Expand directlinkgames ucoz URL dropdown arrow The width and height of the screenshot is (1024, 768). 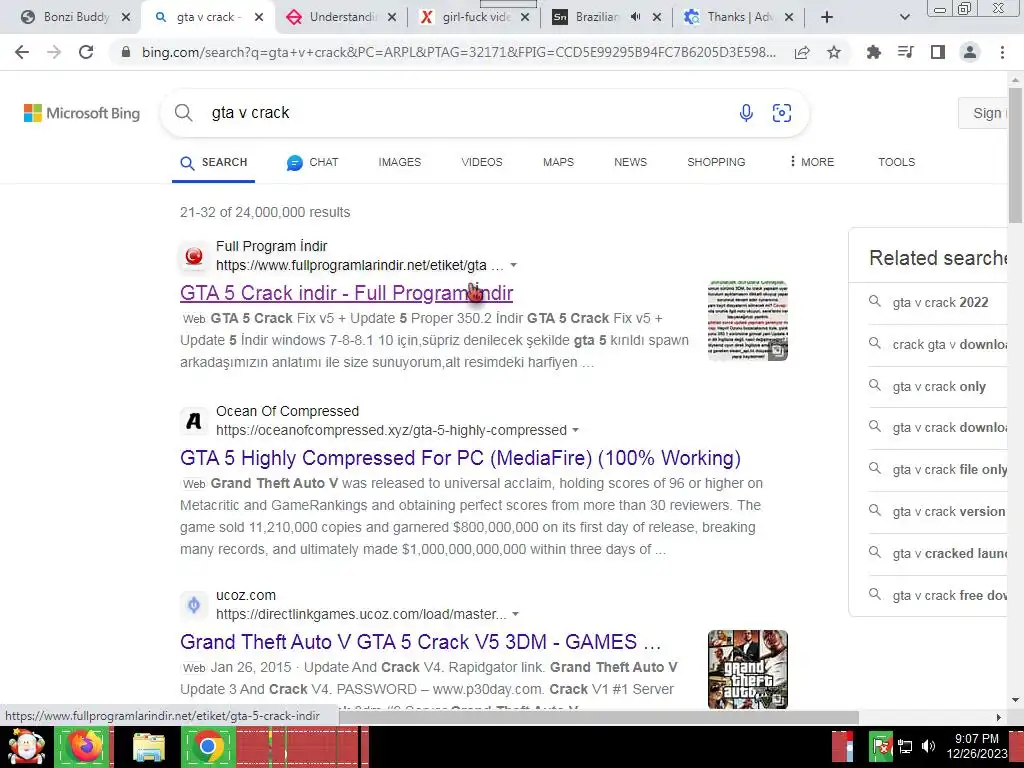[516, 615]
